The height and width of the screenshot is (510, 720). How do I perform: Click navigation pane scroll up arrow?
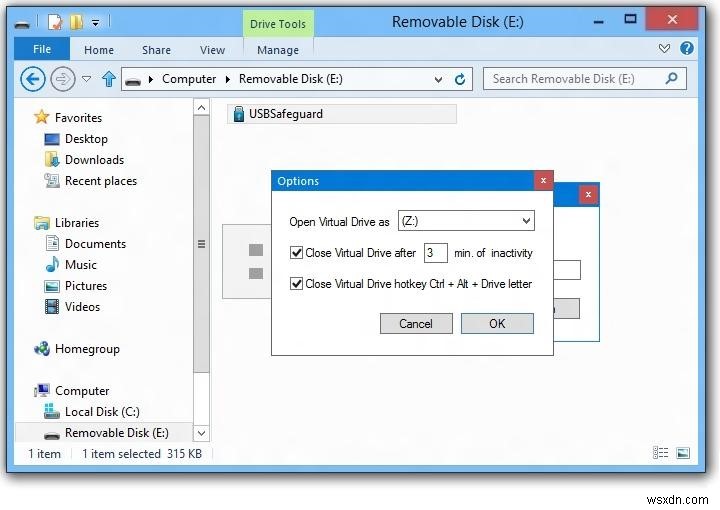pos(201,108)
